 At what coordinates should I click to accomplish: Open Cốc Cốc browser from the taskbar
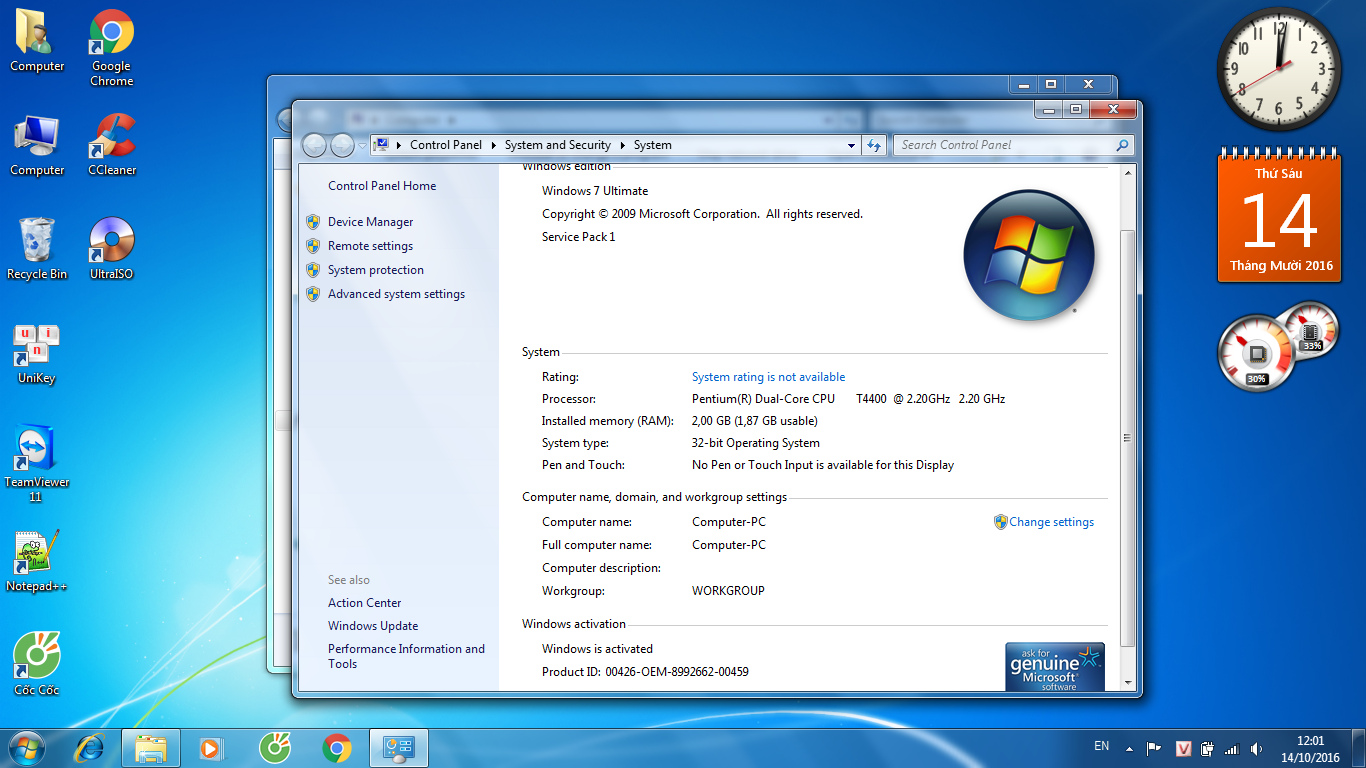coord(274,748)
